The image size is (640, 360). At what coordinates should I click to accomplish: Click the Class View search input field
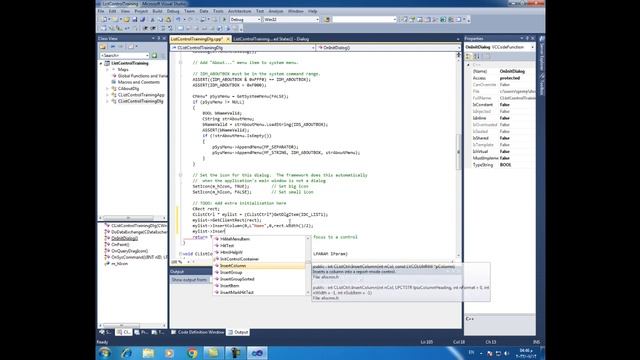coord(122,56)
